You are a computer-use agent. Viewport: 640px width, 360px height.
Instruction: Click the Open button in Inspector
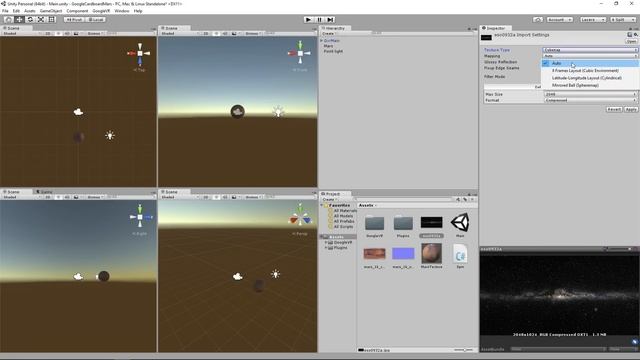[x=631, y=41]
